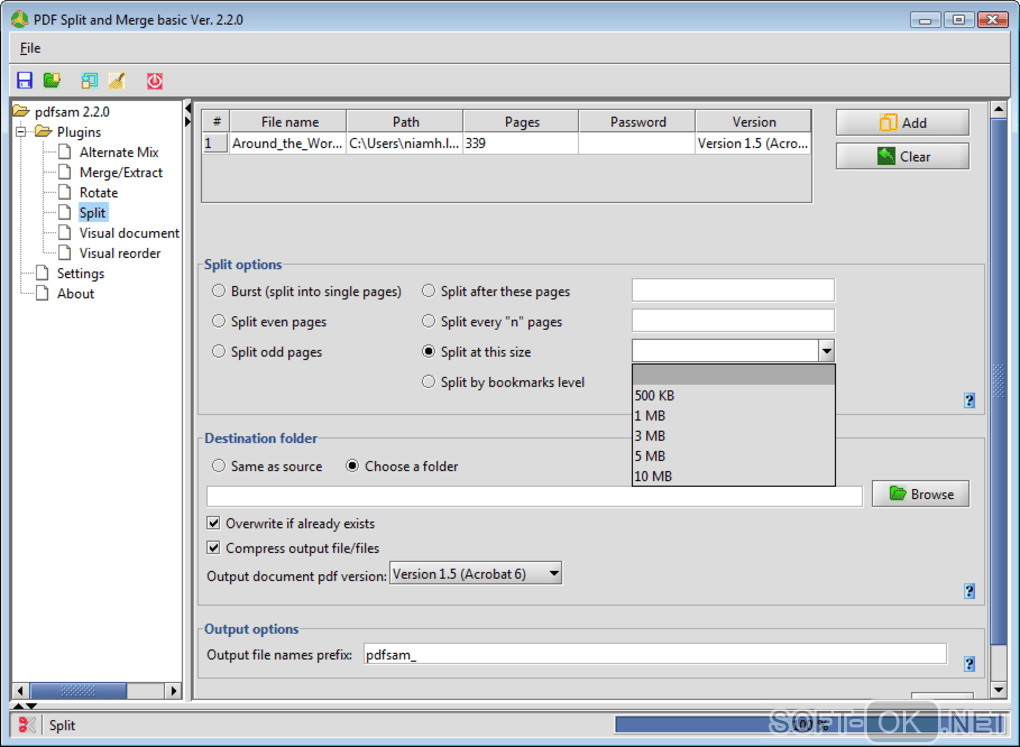Click help icon in Output options section
Viewport: 1020px width, 747px height.
(x=969, y=664)
